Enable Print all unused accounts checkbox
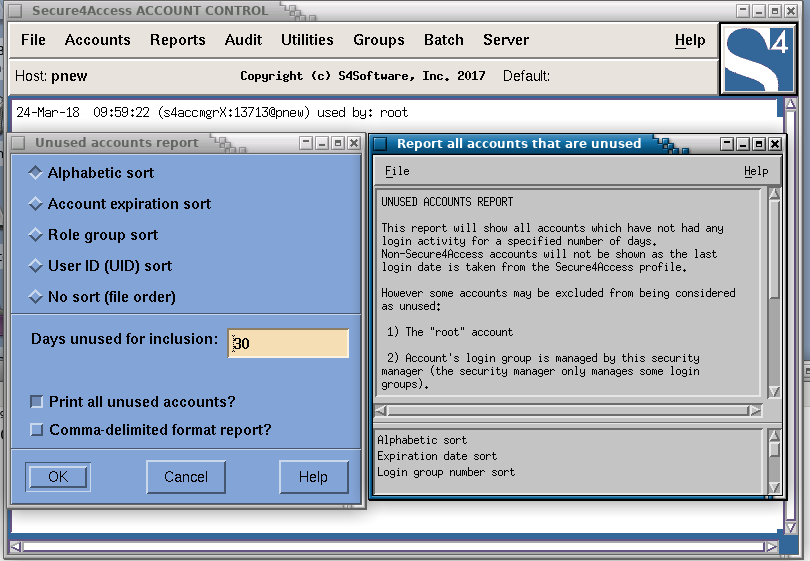Viewport: 810px width, 561px height. [37, 401]
